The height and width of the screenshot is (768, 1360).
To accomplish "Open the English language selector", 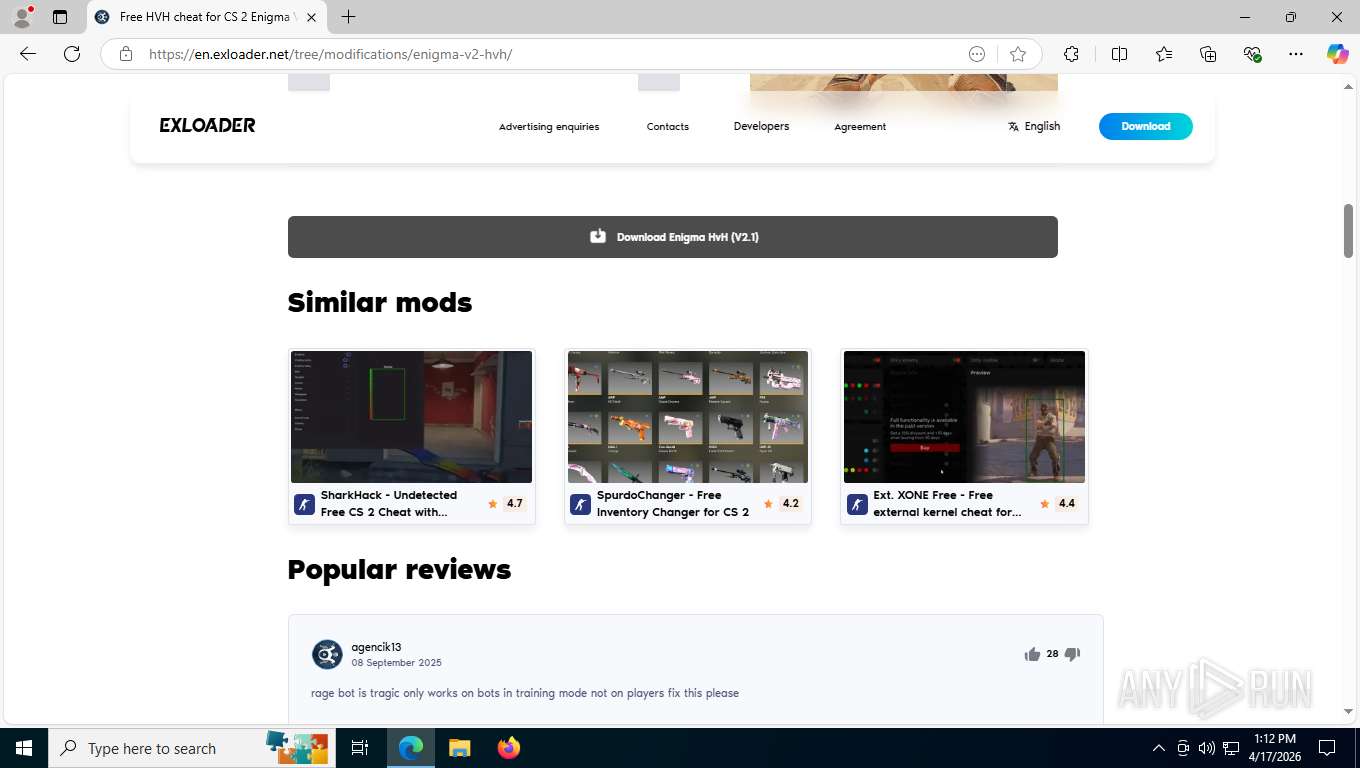I will [1034, 126].
